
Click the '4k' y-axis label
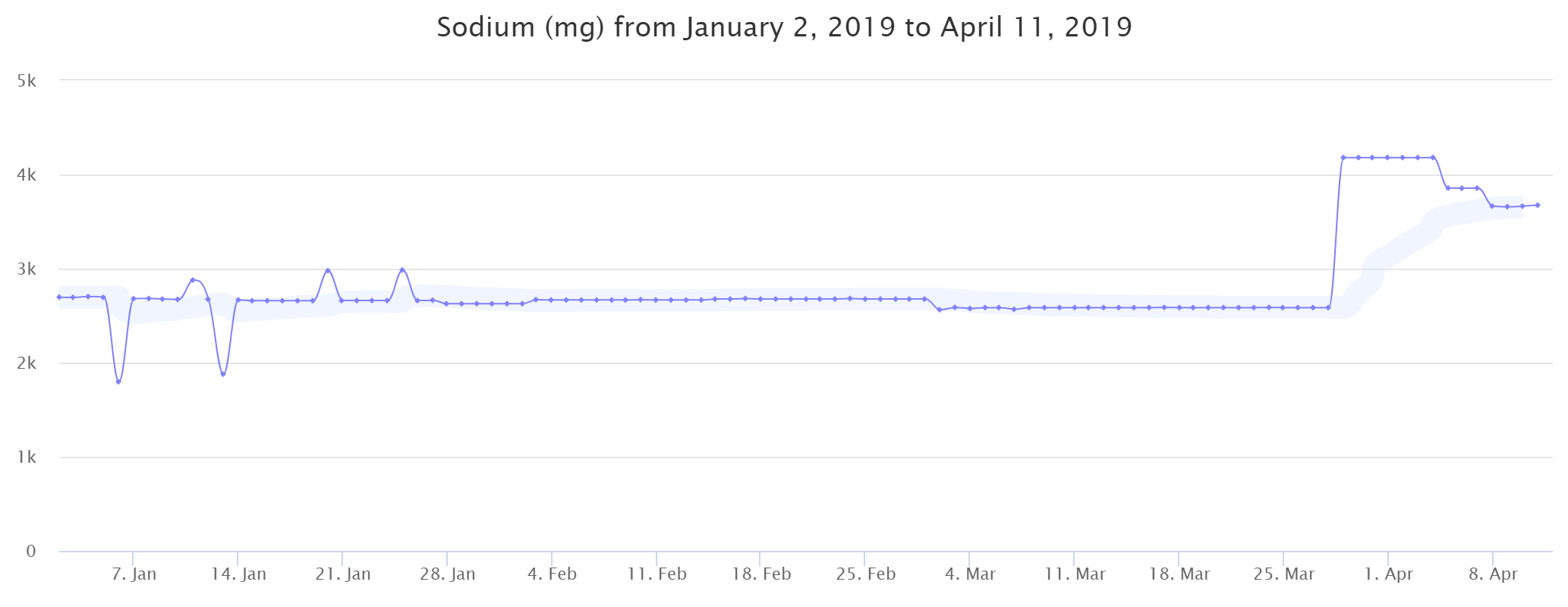[x=27, y=175]
